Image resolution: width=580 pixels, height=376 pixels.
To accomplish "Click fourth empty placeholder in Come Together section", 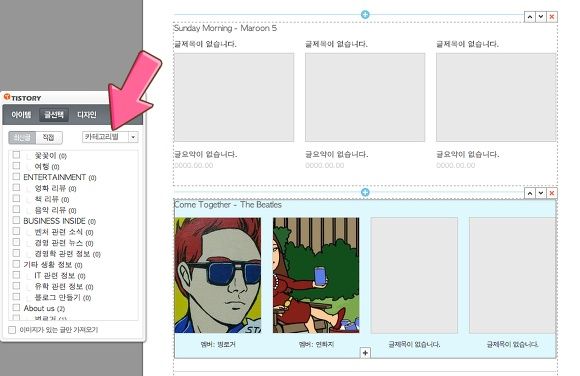I will (512, 275).
